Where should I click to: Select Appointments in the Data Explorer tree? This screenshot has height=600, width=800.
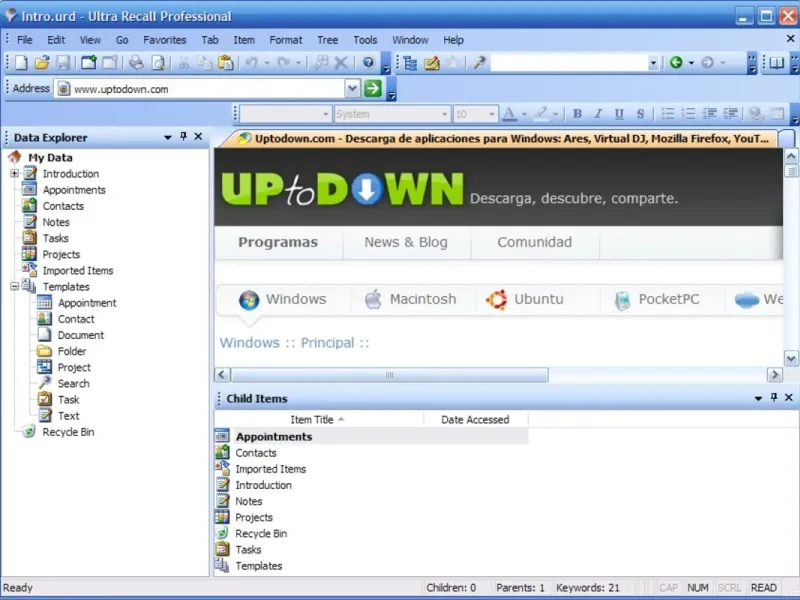coord(74,190)
